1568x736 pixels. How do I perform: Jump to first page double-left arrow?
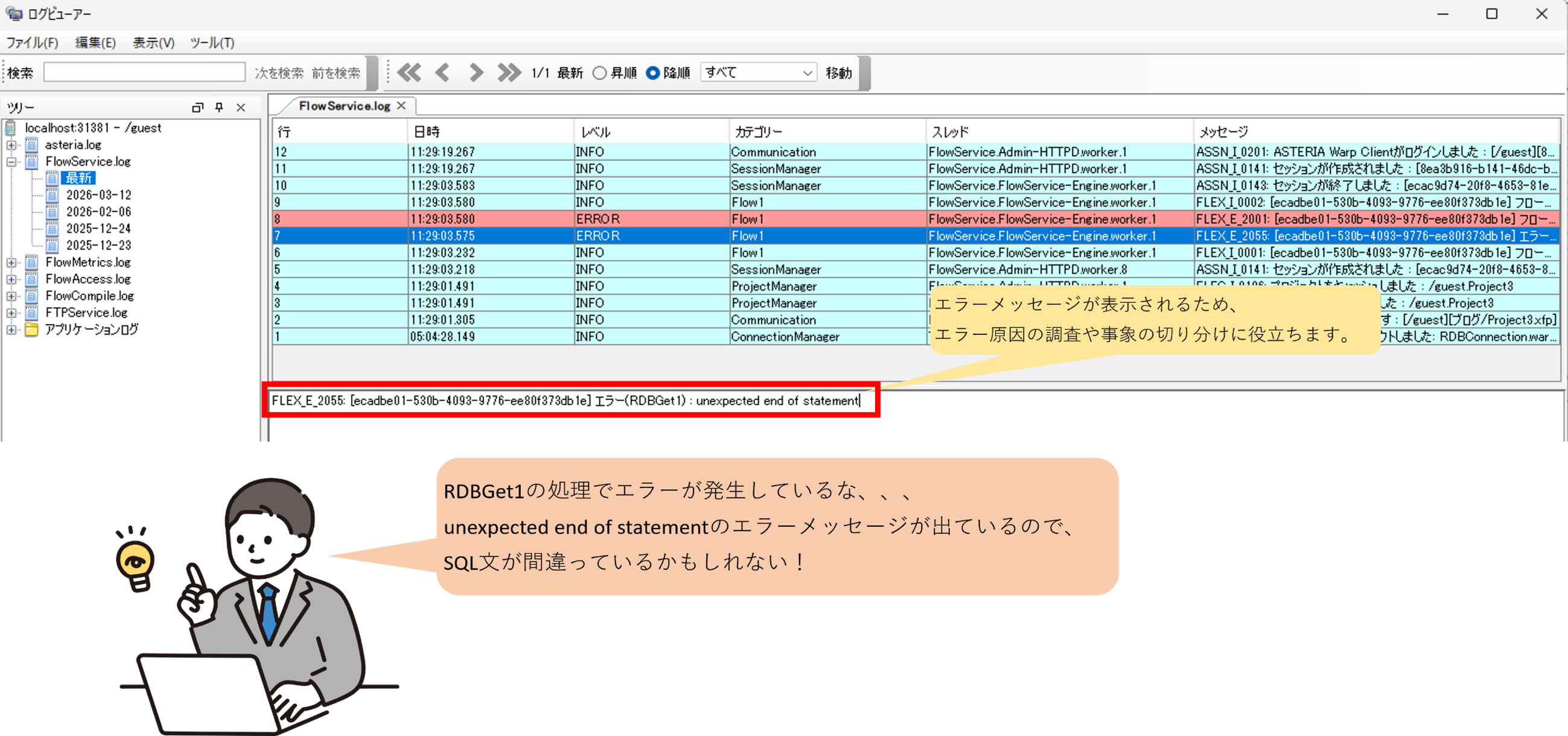pos(409,73)
